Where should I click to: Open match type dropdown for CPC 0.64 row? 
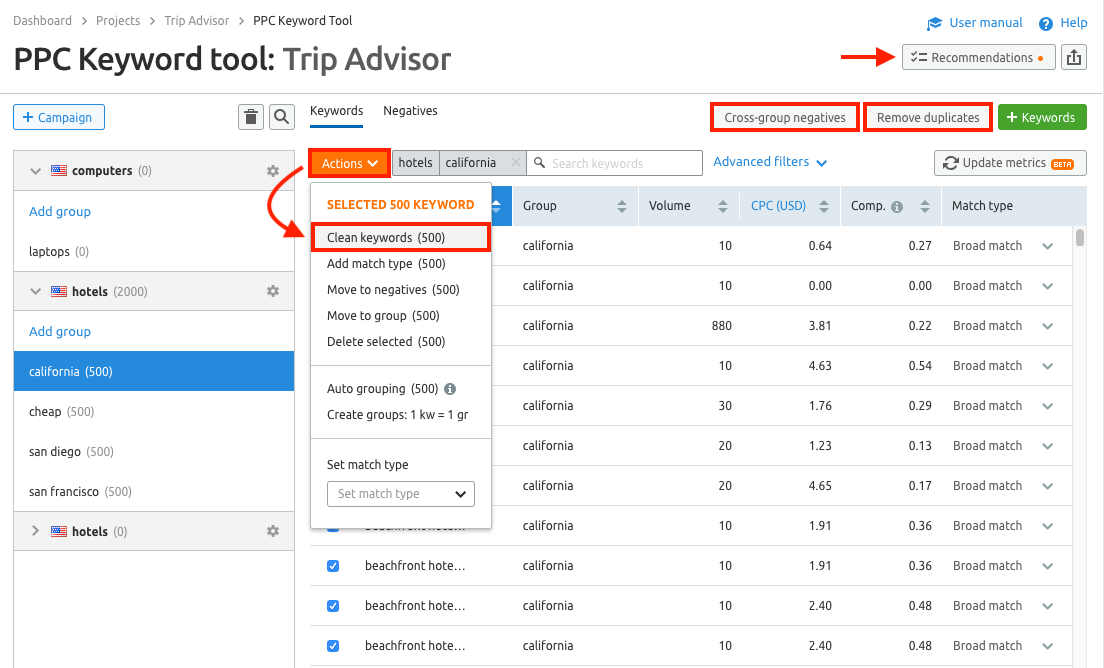tap(1048, 246)
